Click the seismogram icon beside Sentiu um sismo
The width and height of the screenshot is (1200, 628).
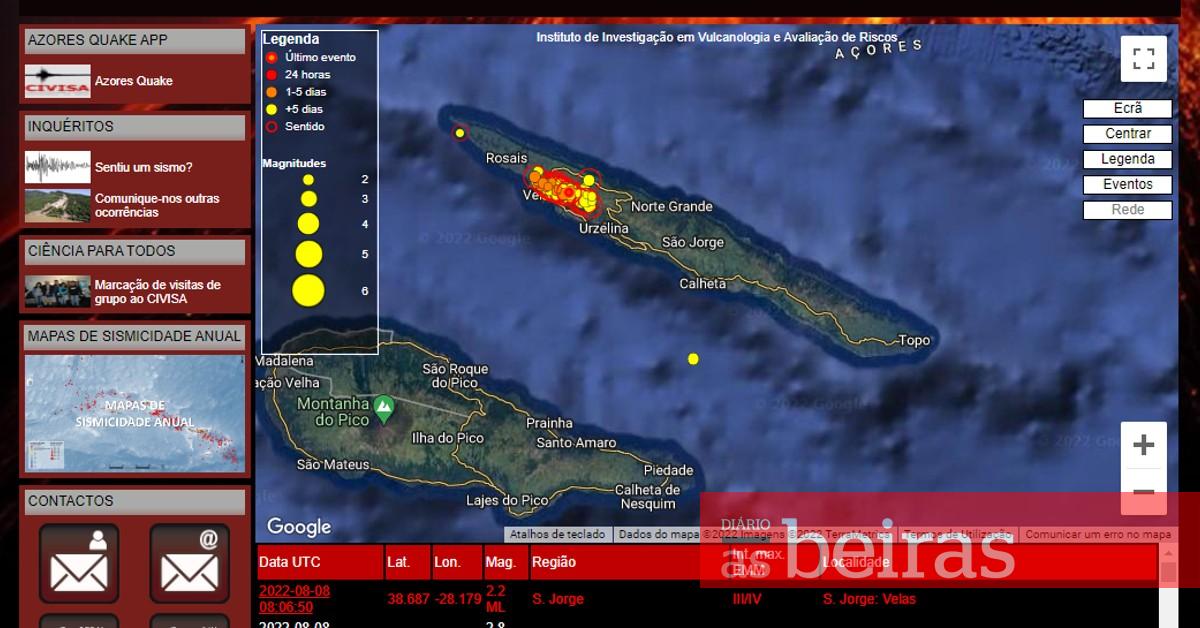click(x=57, y=167)
